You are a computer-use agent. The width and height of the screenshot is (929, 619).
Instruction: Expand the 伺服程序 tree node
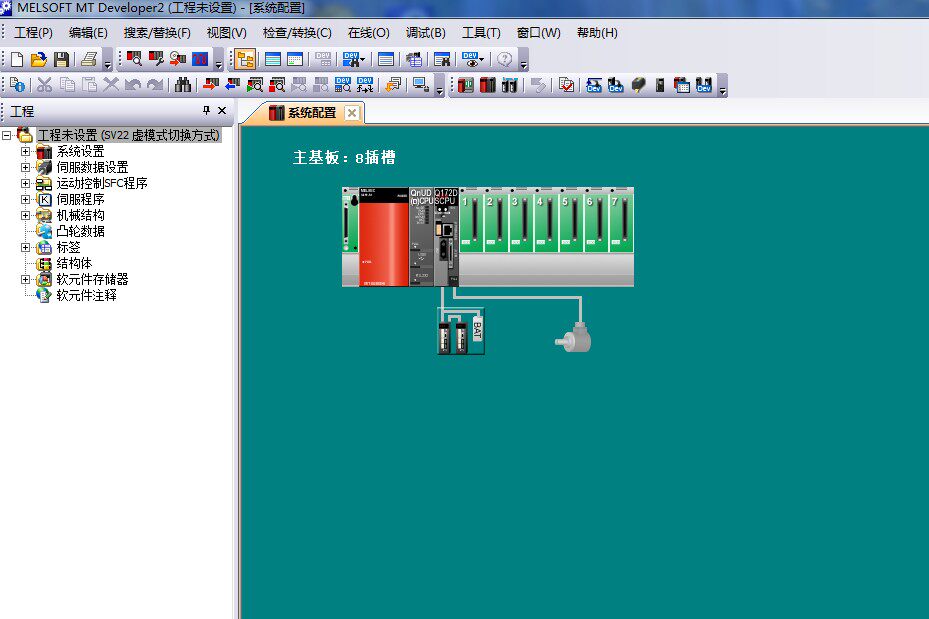(x=25, y=200)
